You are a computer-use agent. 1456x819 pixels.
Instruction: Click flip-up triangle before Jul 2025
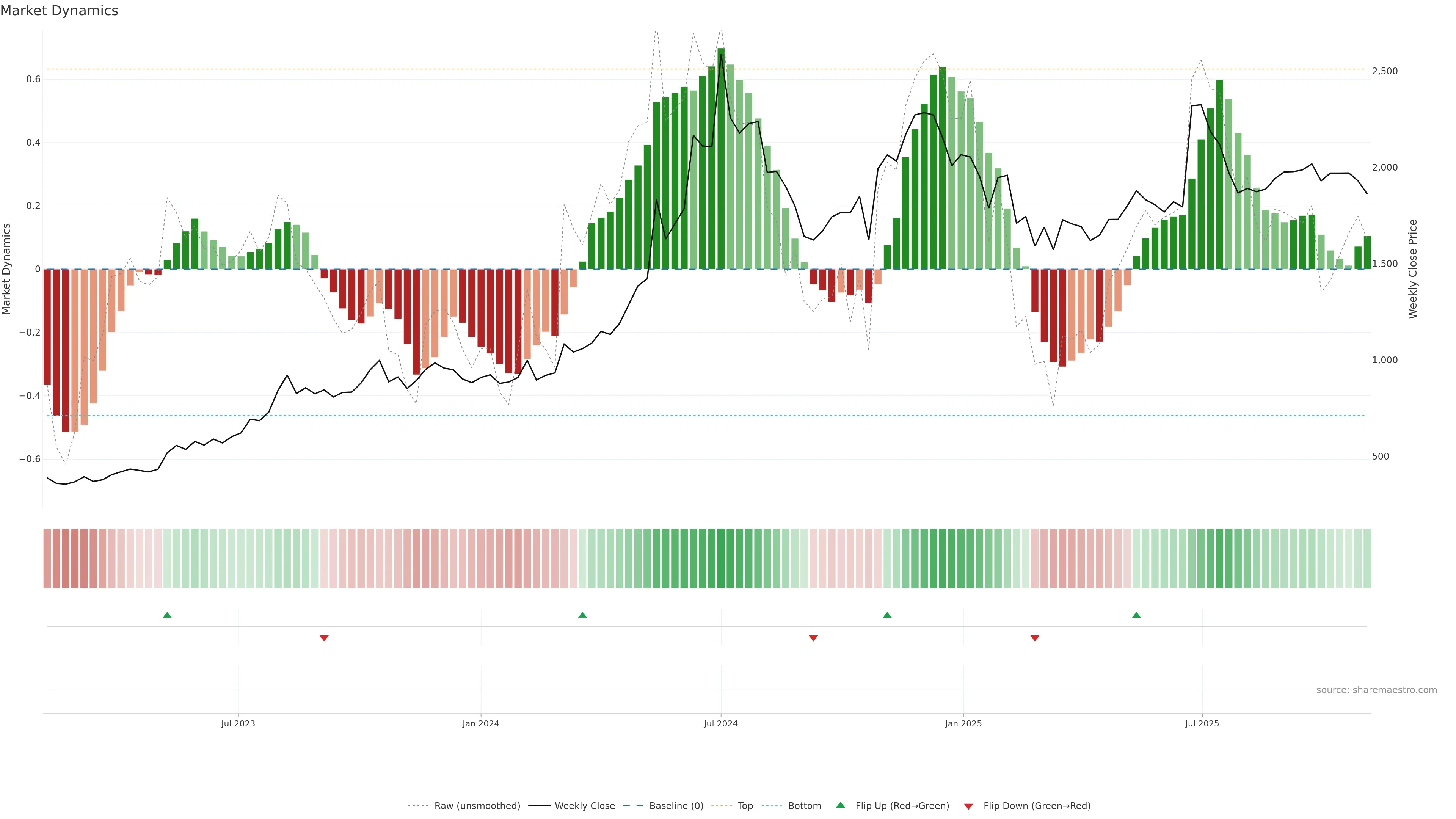pos(1136,615)
